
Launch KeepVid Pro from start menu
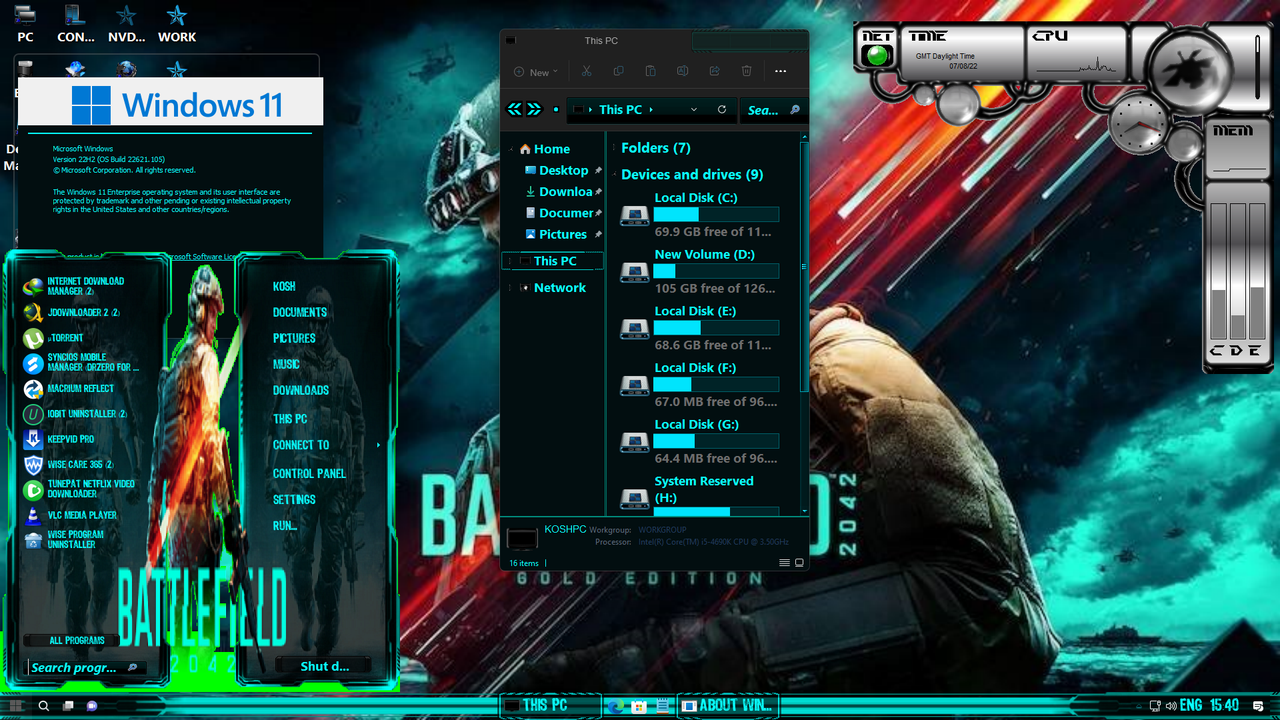58,439
